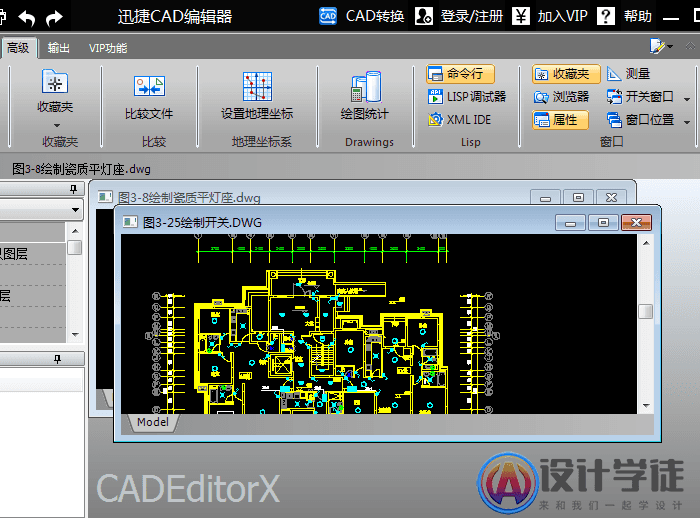Minimize the 图3-8绘制瓷质平灯座.dwg child window

[x=545, y=198]
